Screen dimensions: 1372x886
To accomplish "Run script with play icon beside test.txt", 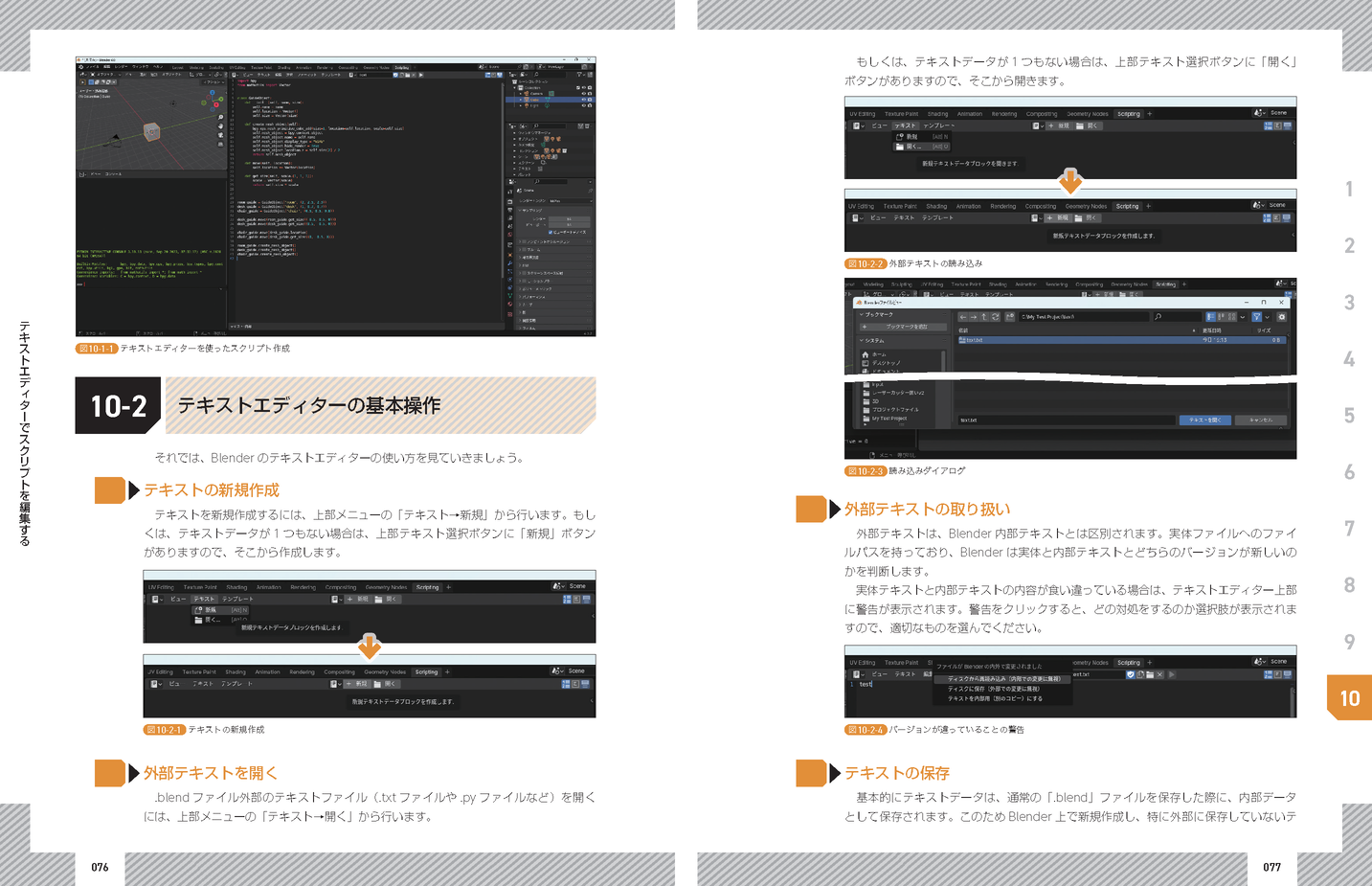I will (x=1172, y=674).
